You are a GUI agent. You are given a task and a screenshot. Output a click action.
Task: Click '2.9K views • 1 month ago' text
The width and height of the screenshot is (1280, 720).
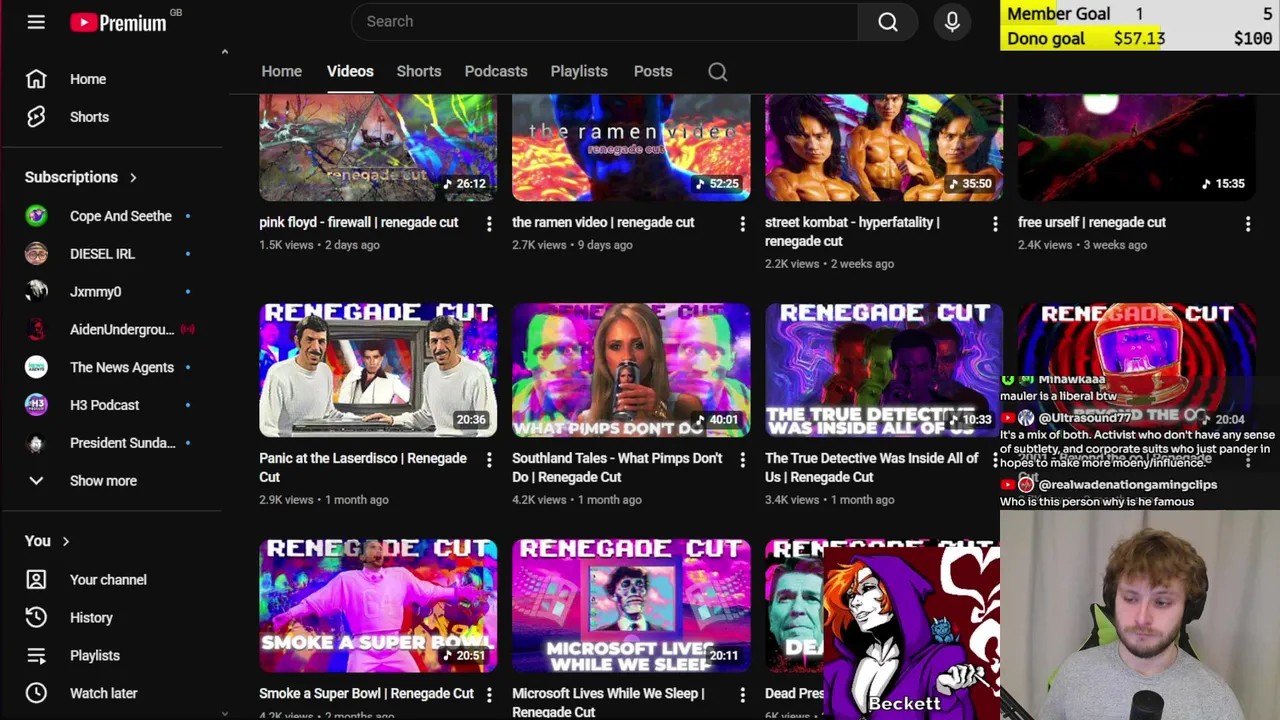pyautogui.click(x=324, y=500)
